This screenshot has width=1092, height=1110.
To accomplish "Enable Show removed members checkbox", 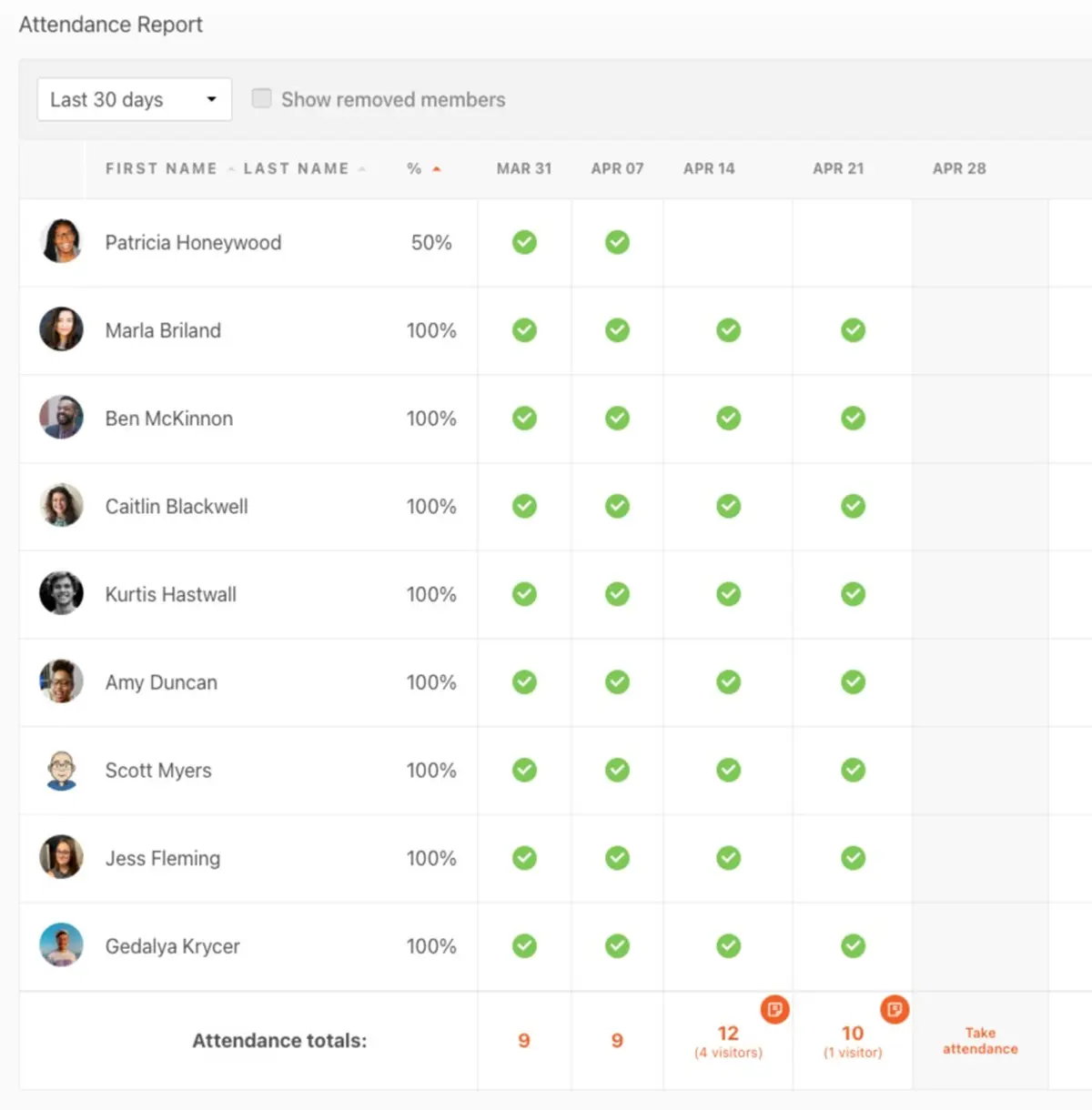I will point(261,98).
